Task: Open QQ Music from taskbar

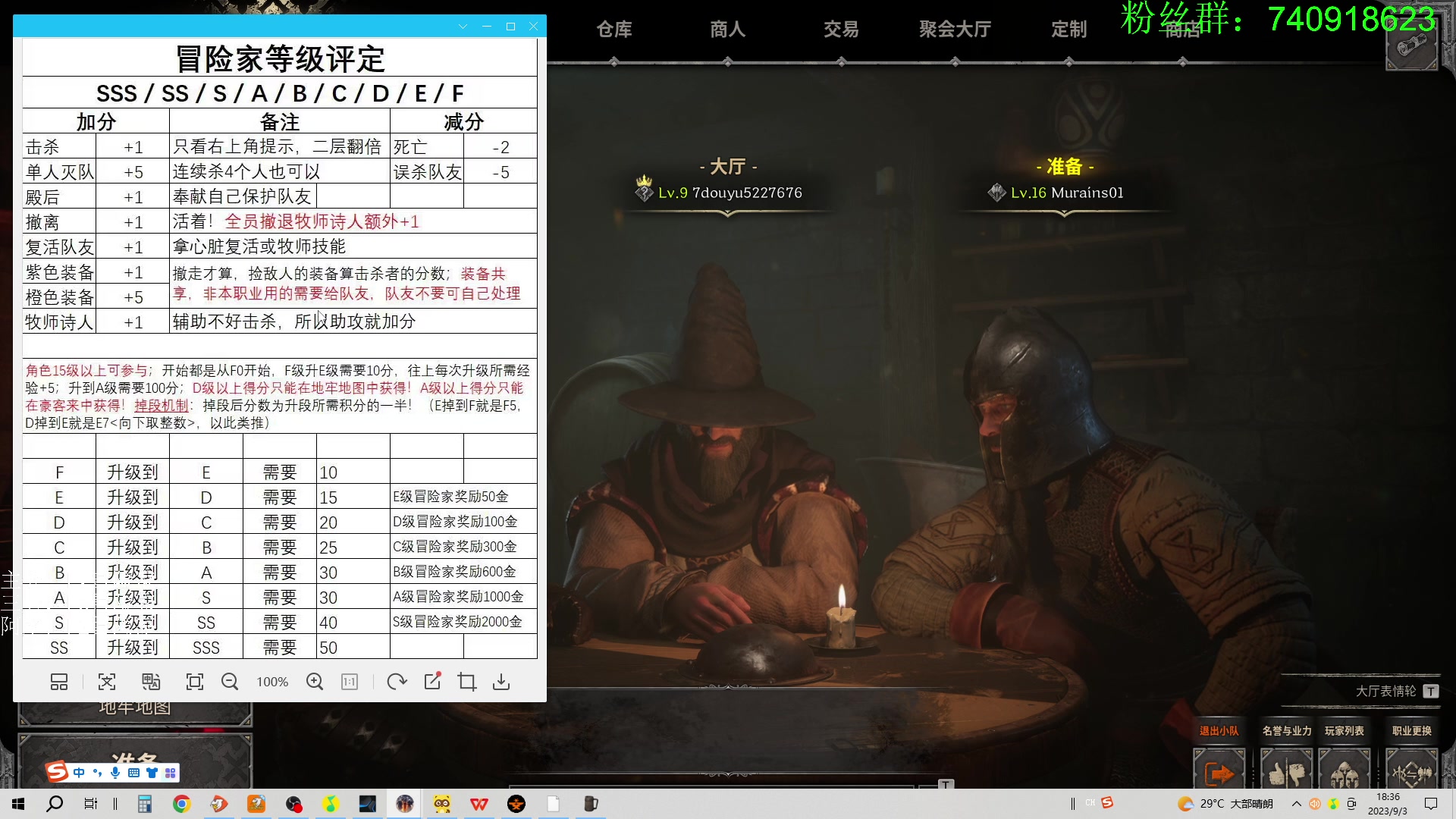Action: click(x=331, y=804)
